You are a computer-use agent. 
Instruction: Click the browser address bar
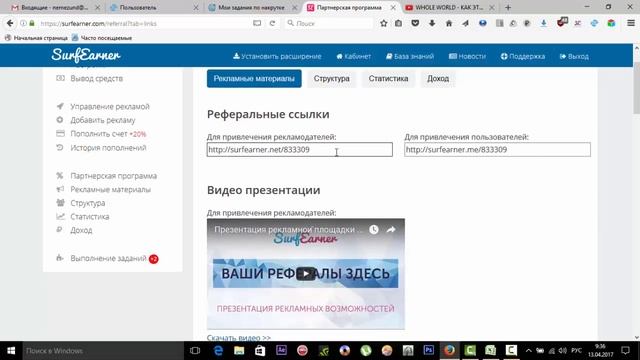(145, 23)
